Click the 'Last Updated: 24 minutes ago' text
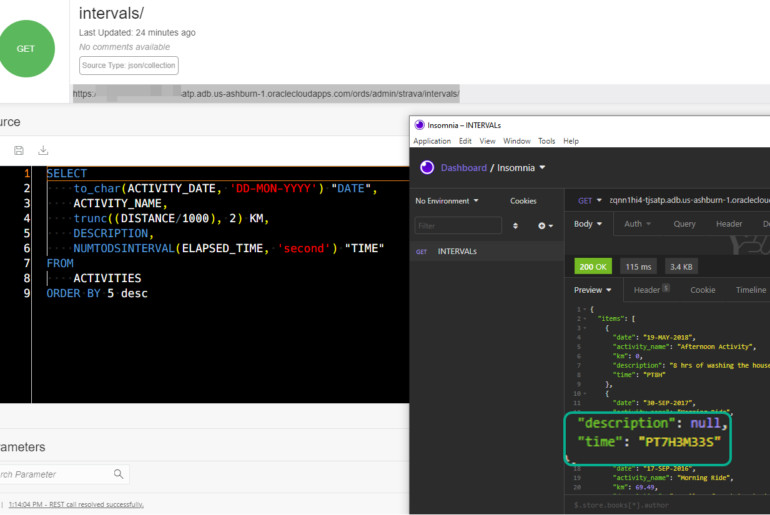The image size is (770, 515). (x=137, y=32)
